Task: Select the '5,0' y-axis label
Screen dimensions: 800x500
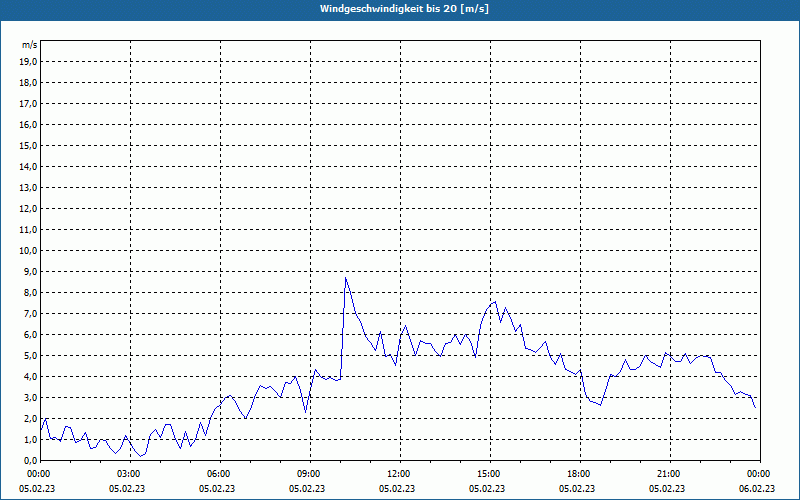Action: (x=30, y=356)
